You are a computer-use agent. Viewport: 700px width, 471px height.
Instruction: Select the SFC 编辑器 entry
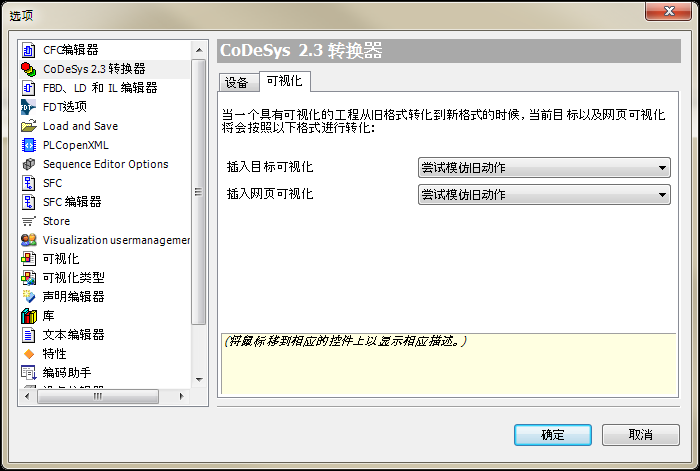pos(72,202)
